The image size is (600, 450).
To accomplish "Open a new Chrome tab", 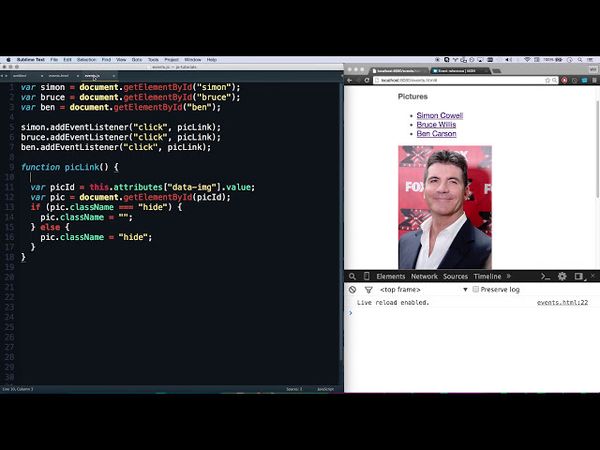I will click(496, 71).
